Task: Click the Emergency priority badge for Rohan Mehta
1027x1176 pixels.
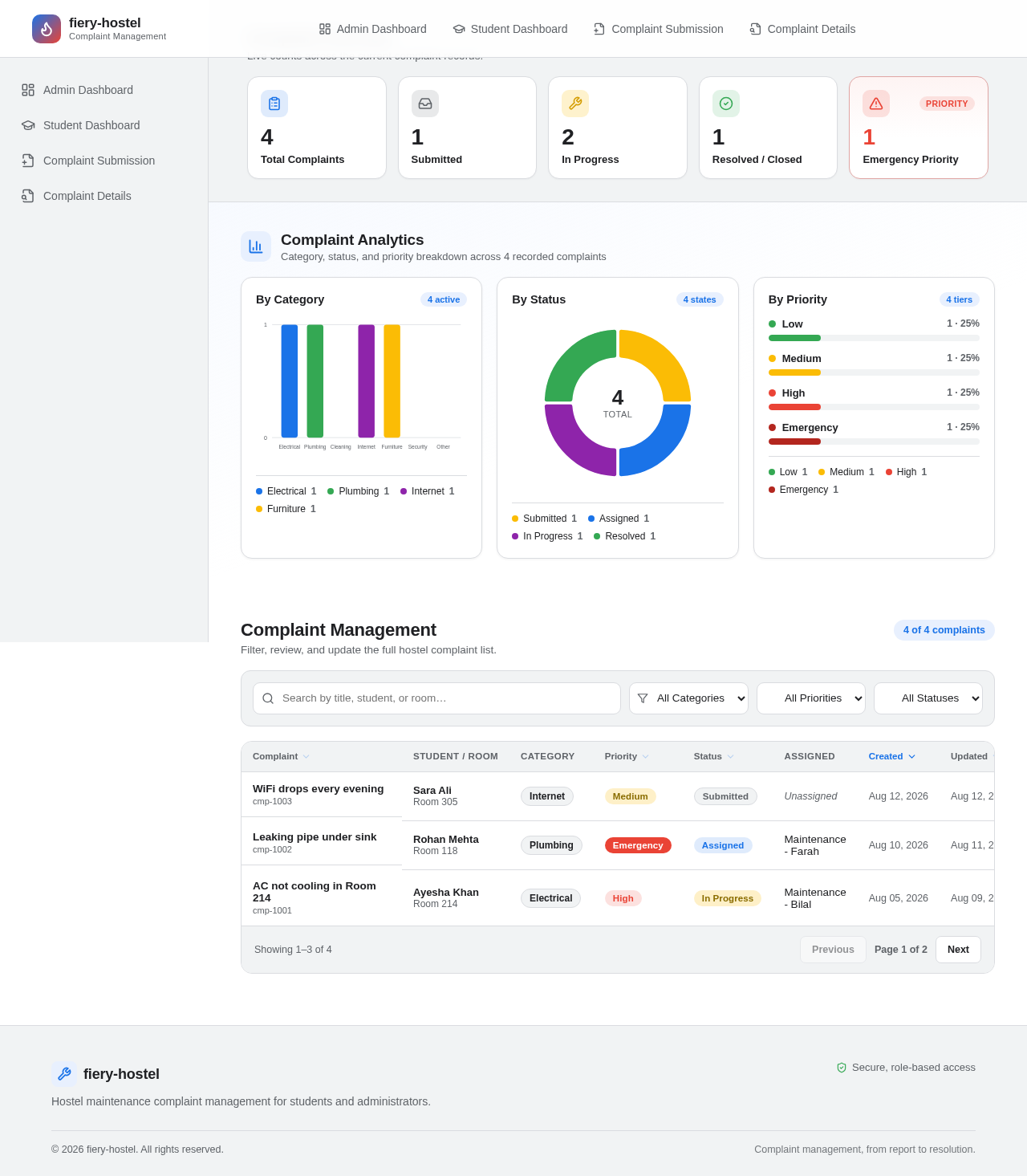Action: (638, 845)
